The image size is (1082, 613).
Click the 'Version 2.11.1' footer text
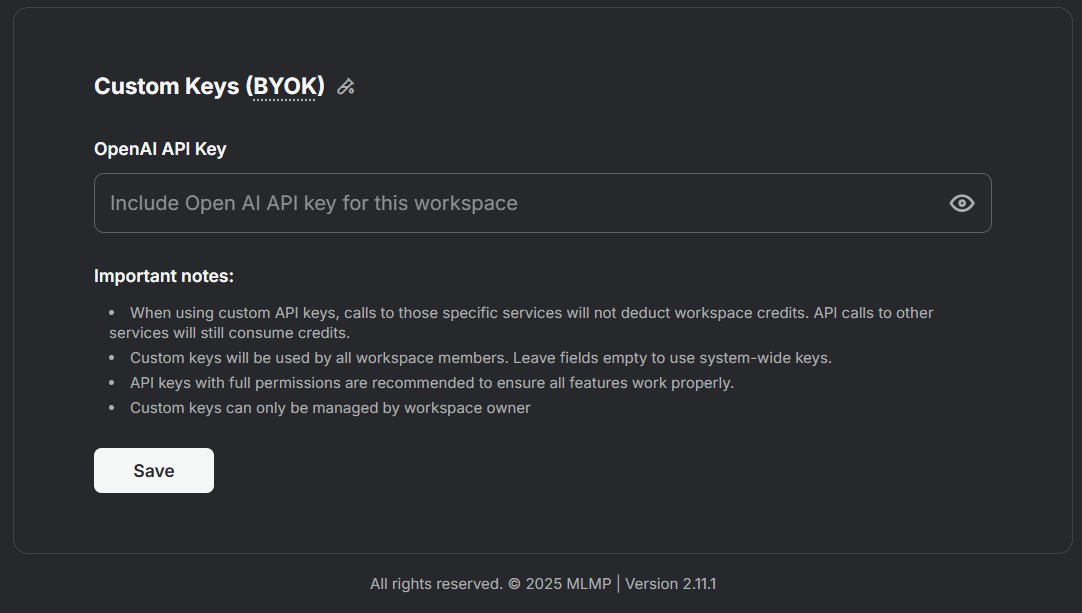671,583
